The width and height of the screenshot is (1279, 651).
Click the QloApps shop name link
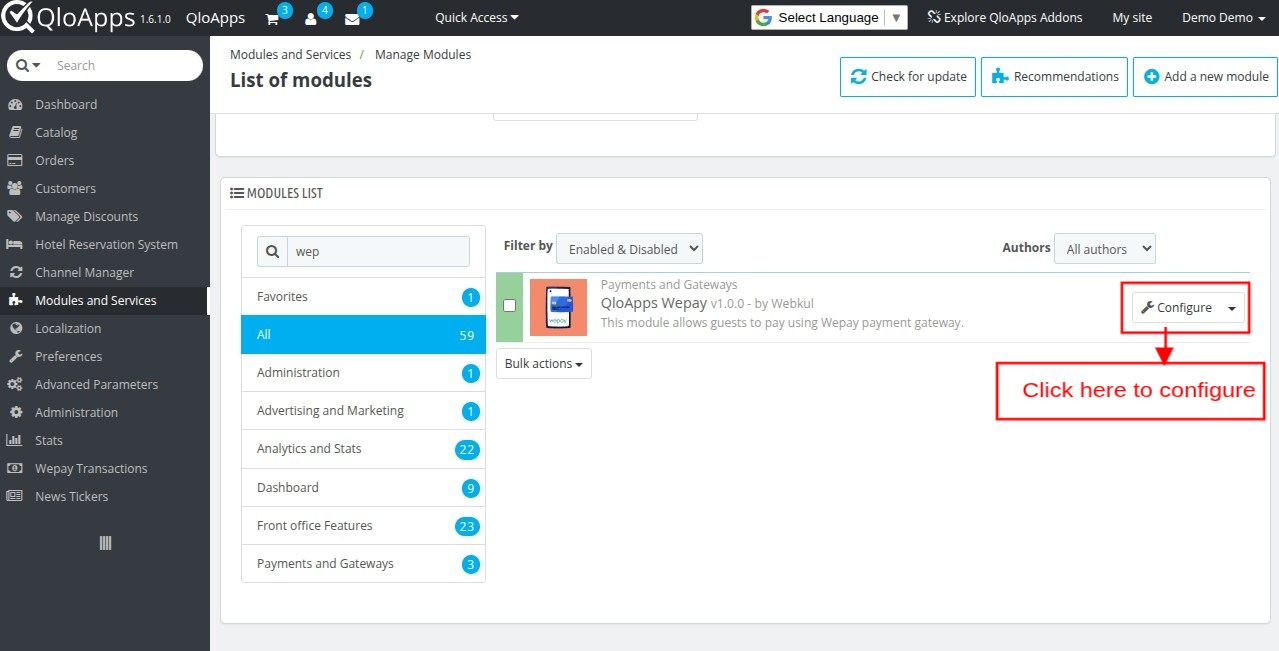(215, 18)
